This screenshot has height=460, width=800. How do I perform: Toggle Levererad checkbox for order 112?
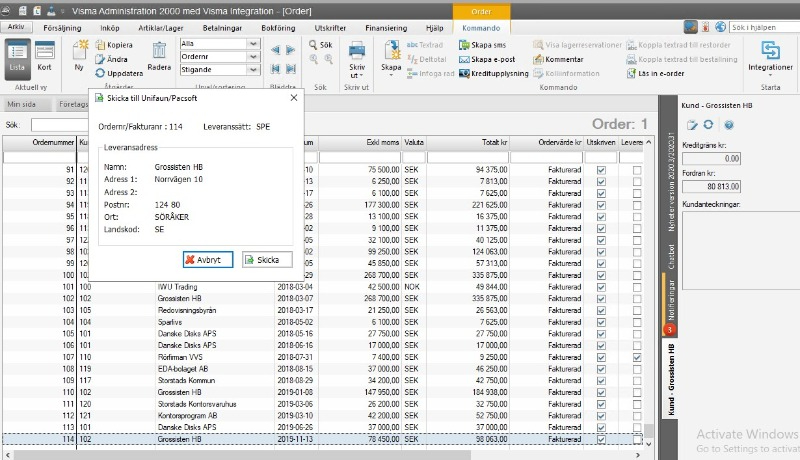(637, 416)
